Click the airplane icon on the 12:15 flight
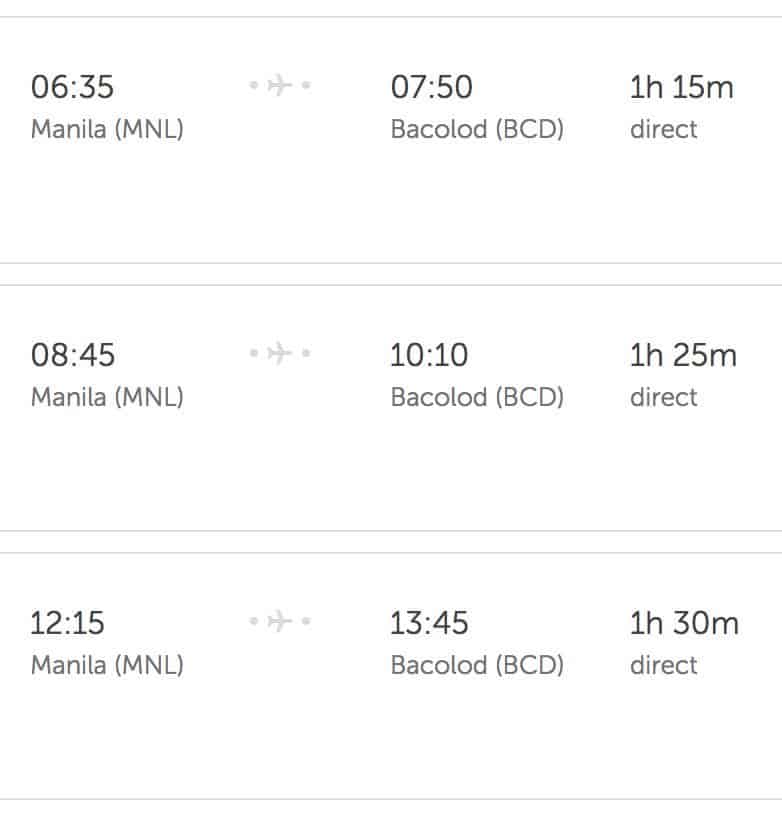 click(280, 621)
